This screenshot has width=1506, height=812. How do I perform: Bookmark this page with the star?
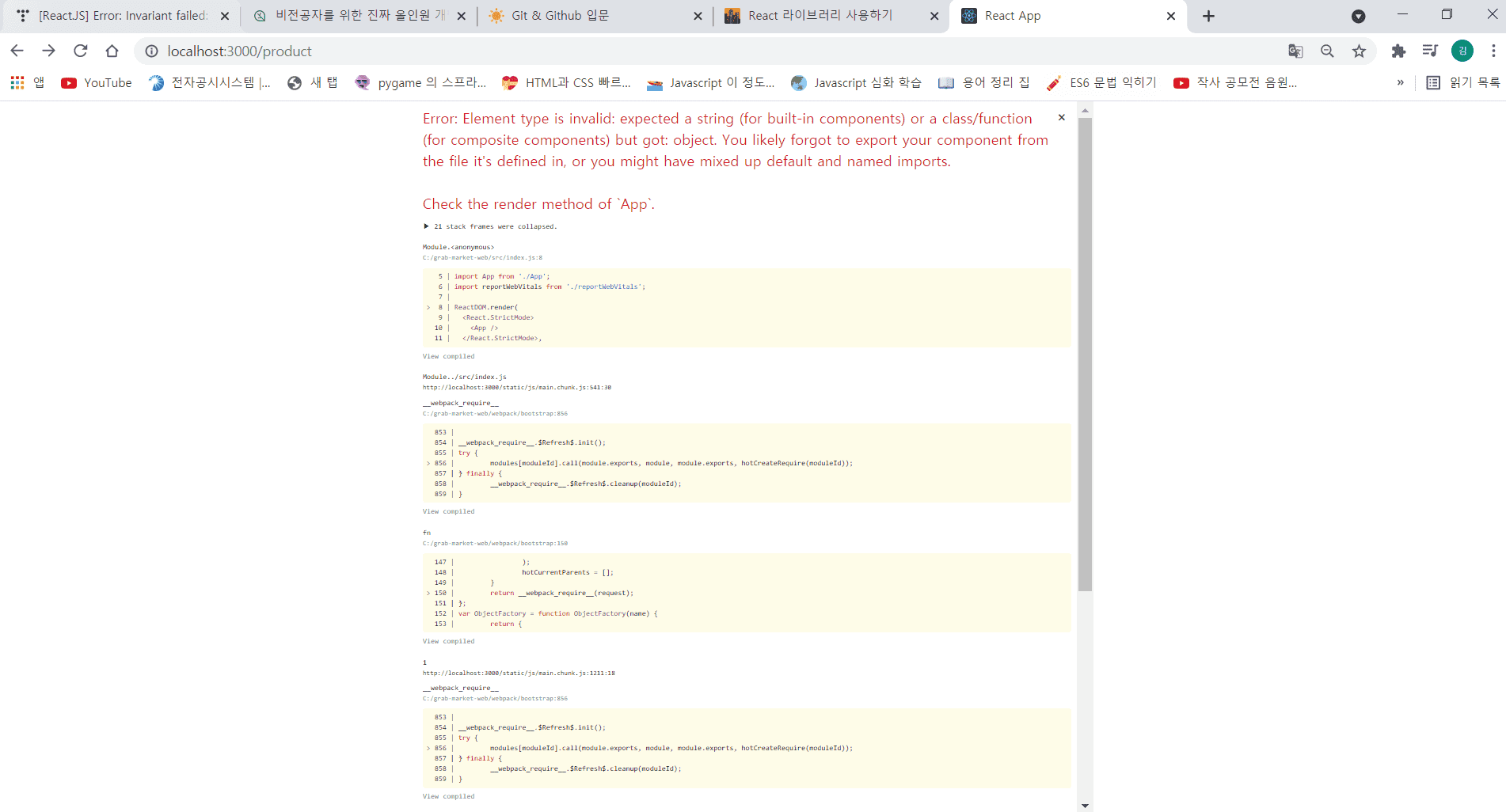pos(1359,51)
